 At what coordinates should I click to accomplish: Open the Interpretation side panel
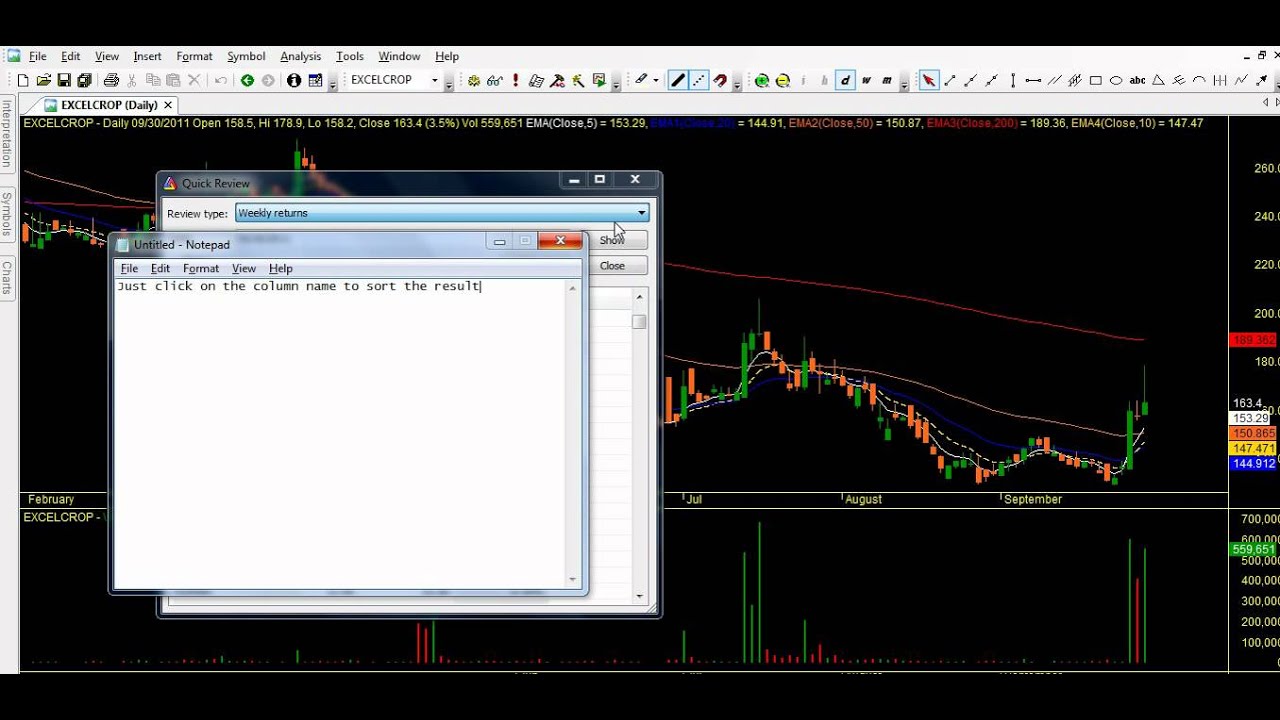tap(7, 133)
